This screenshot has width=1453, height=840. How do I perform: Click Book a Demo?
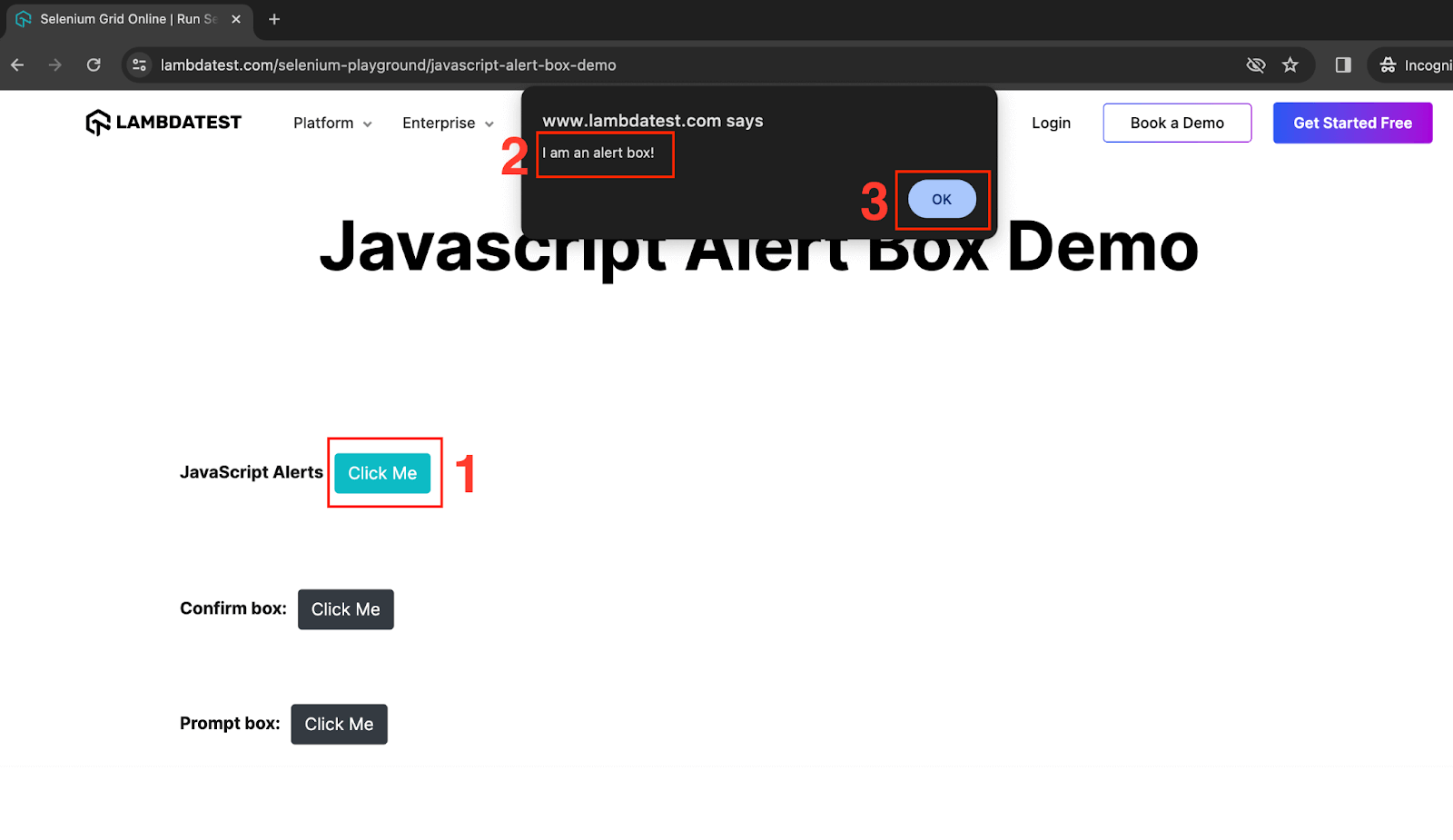pos(1177,123)
